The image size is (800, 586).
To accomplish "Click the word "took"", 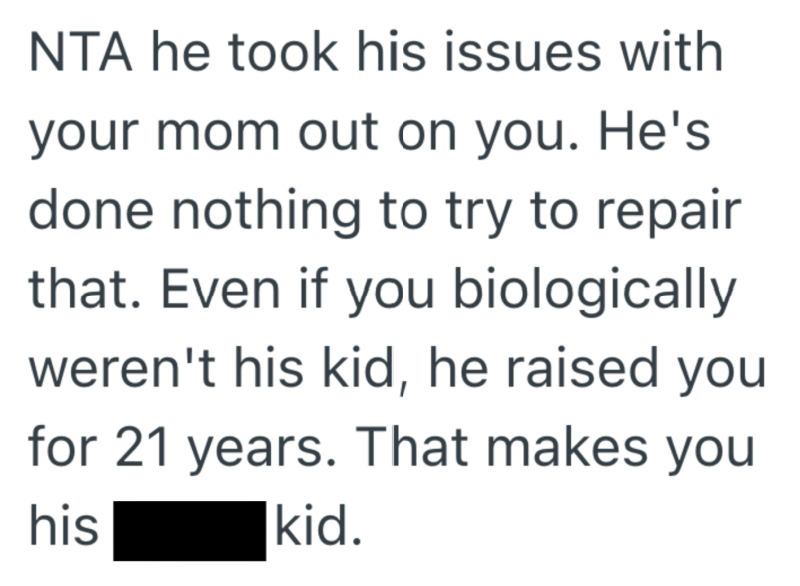I will [266, 56].
